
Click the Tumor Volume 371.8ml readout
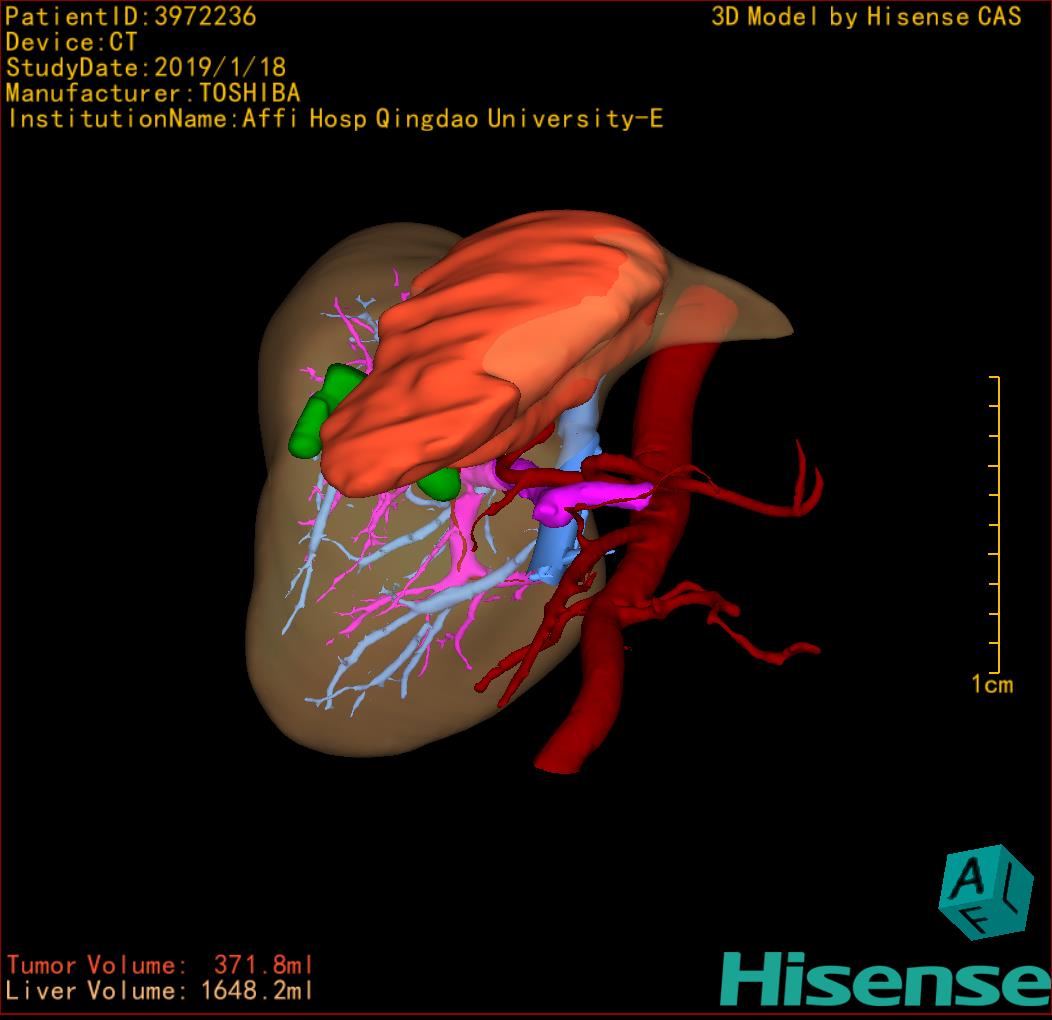point(160,965)
